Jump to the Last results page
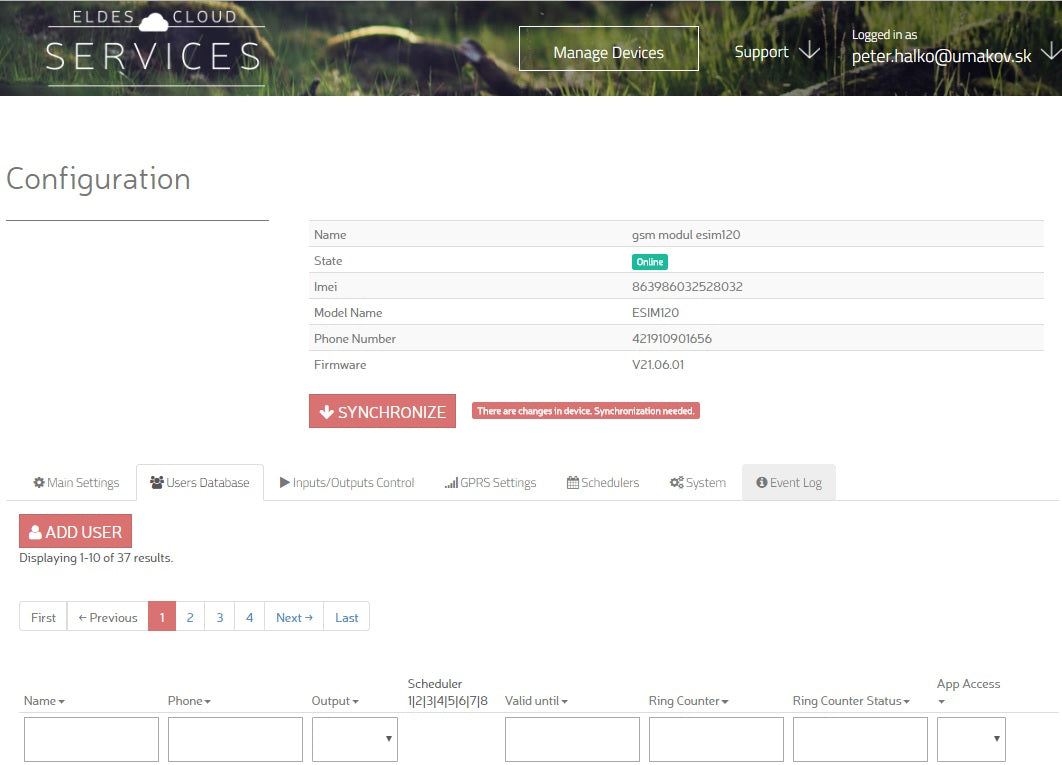Image resolution: width=1062 pixels, height=765 pixels. tap(346, 617)
